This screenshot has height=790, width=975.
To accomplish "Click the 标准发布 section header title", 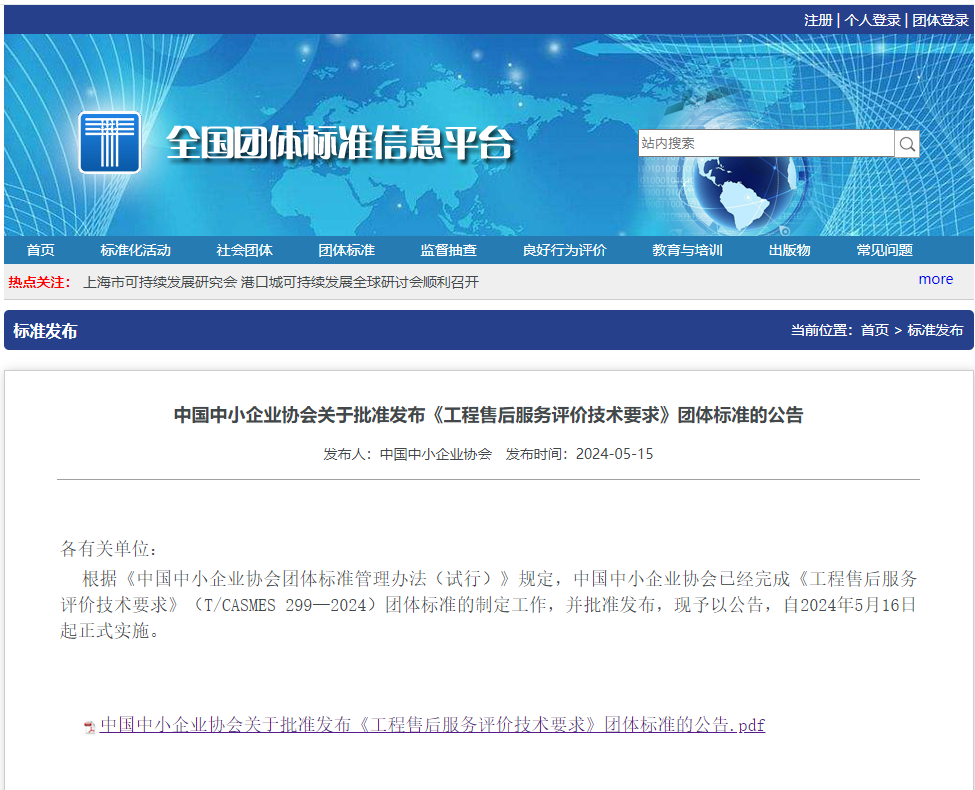I will [45, 331].
